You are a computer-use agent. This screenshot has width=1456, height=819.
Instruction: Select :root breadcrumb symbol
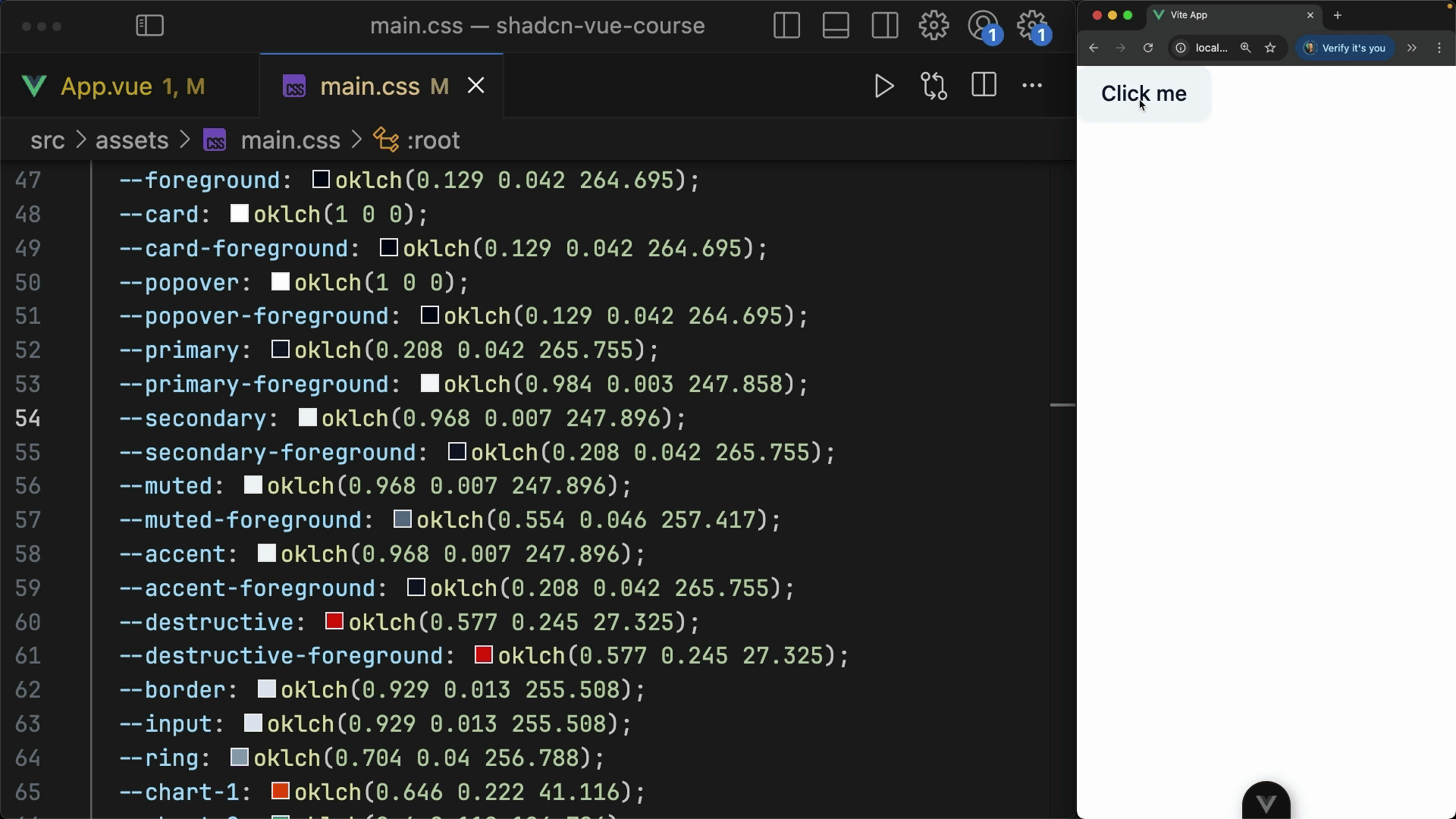pos(417,140)
